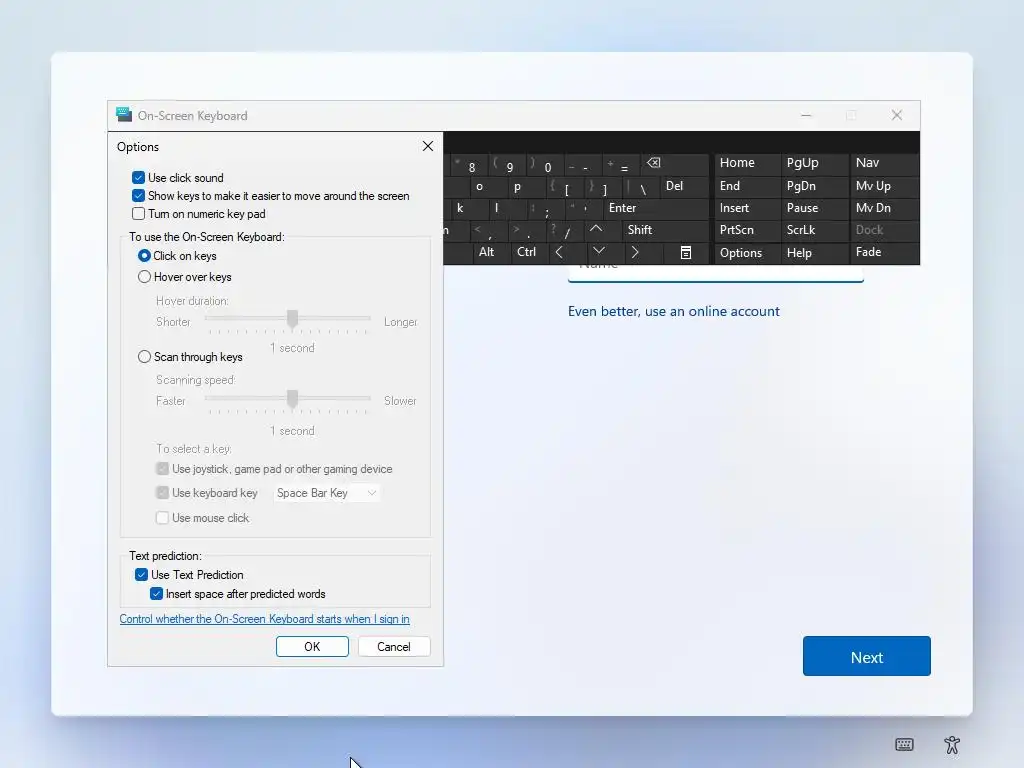Viewport: 1024px width, 768px height.
Task: Click the Mv Up key
Action: [x=884, y=186]
